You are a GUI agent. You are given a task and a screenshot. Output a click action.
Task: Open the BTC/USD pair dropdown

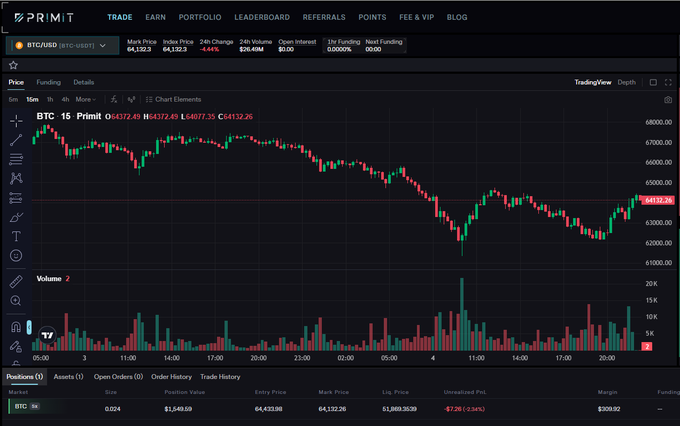62,46
